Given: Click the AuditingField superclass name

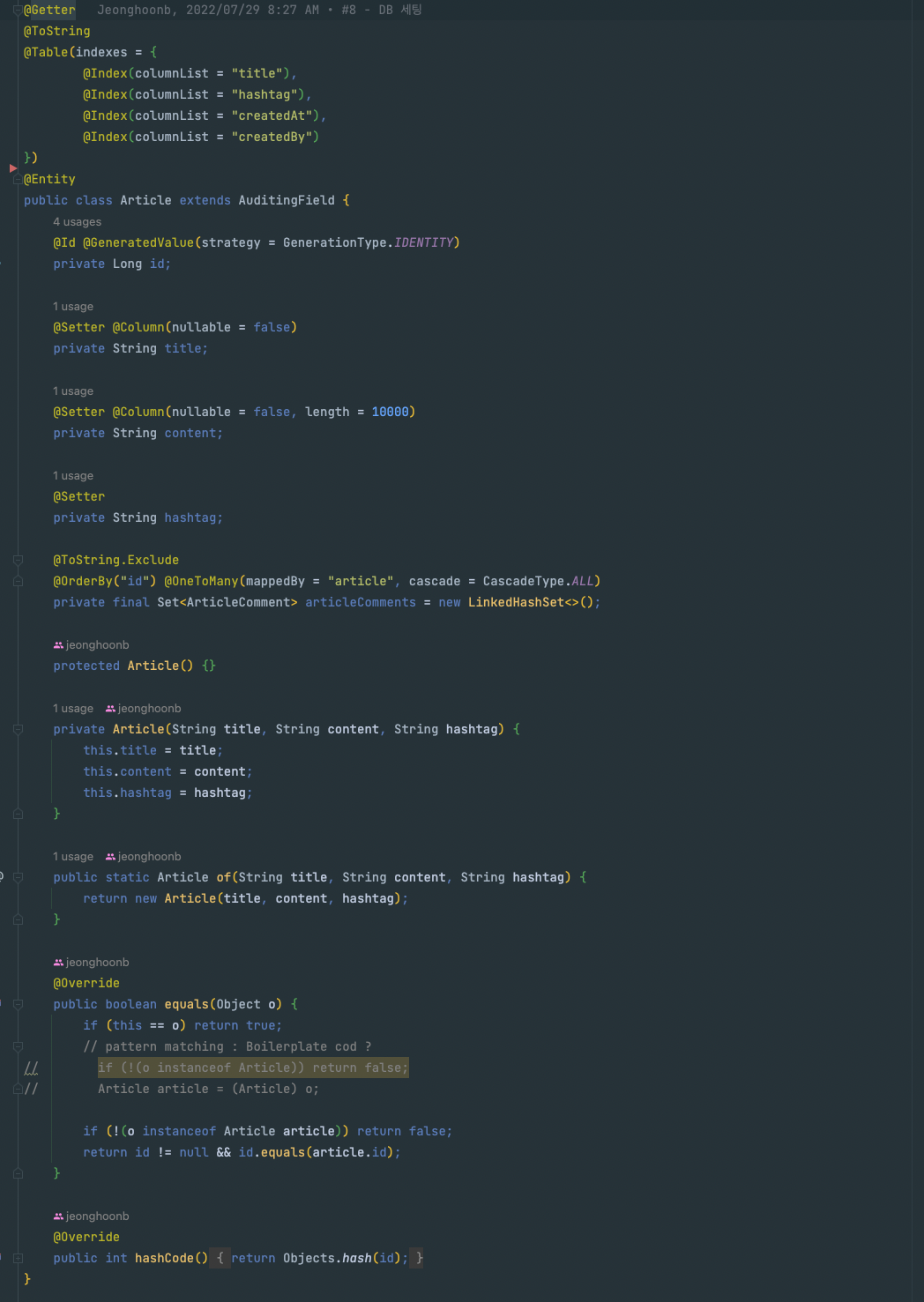Looking at the screenshot, I should coord(287,201).
